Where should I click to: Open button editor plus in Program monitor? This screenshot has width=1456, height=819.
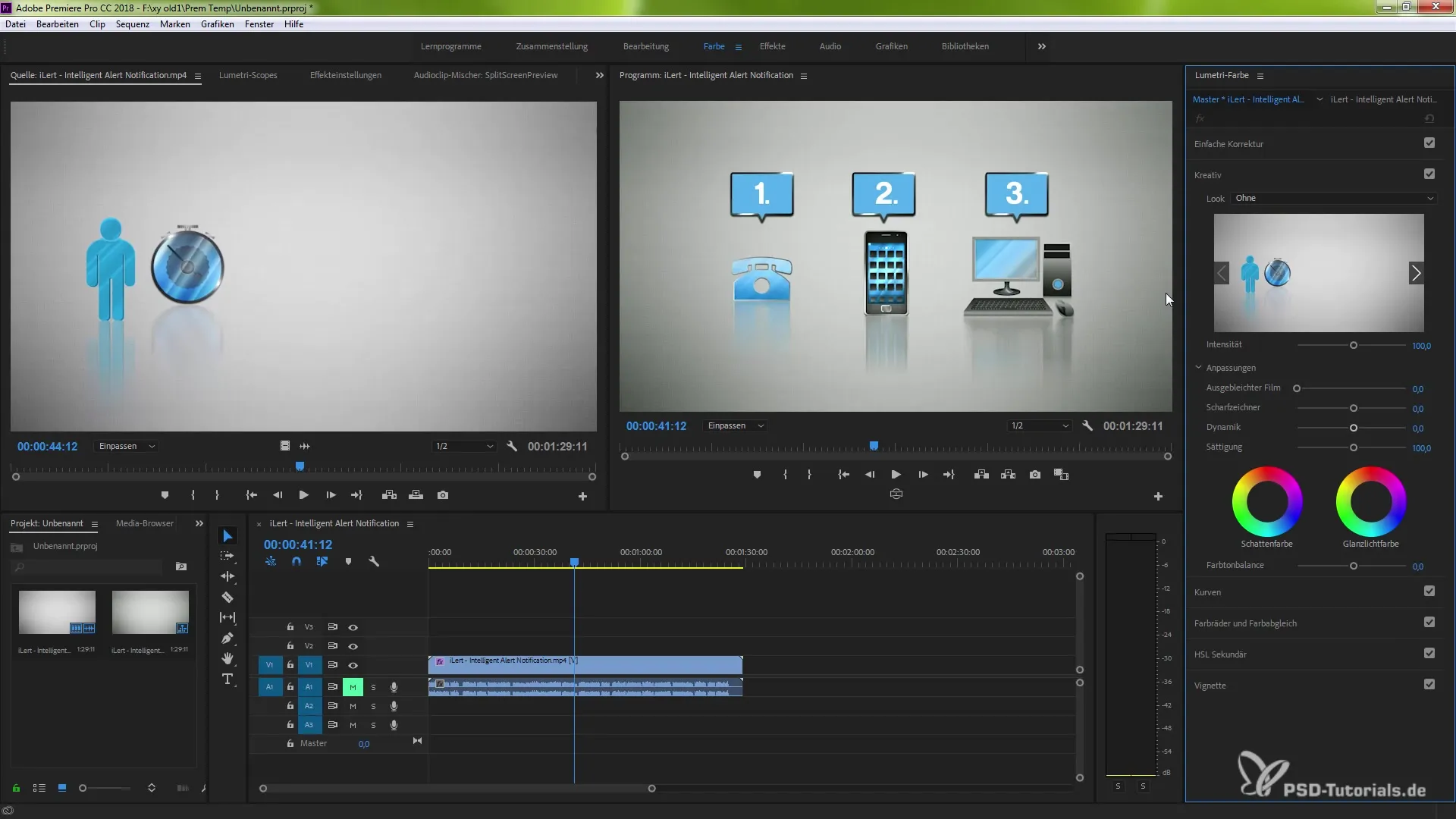[x=1158, y=497]
